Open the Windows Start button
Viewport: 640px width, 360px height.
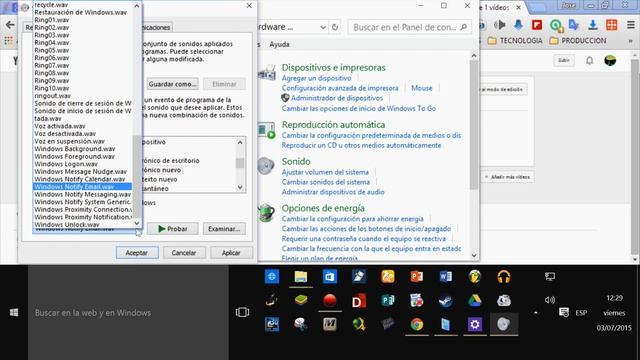(x=14, y=313)
